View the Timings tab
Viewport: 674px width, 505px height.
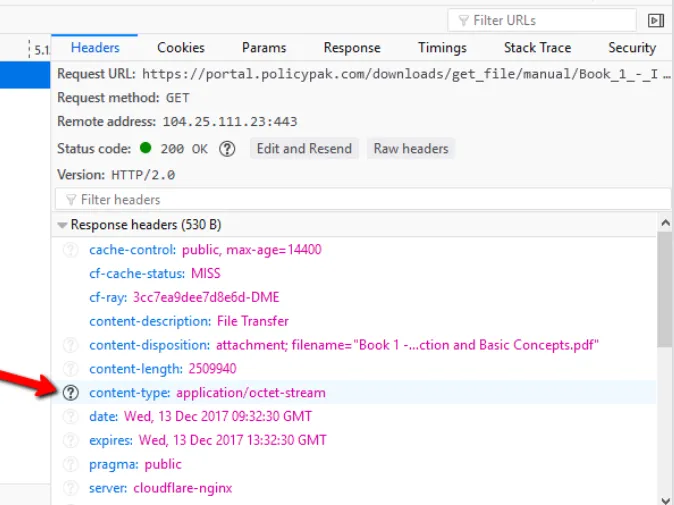coord(442,48)
